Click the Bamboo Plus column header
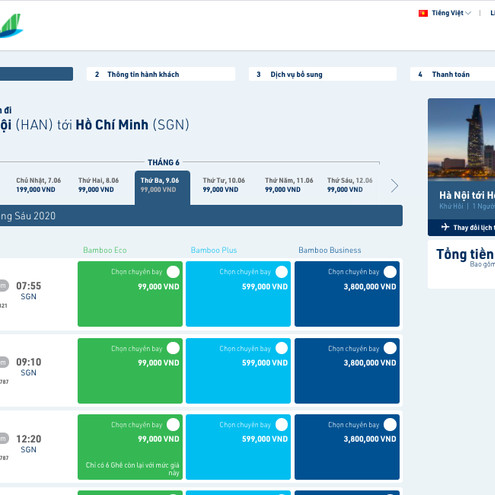Image resolution: width=495 pixels, height=495 pixels. (x=214, y=250)
